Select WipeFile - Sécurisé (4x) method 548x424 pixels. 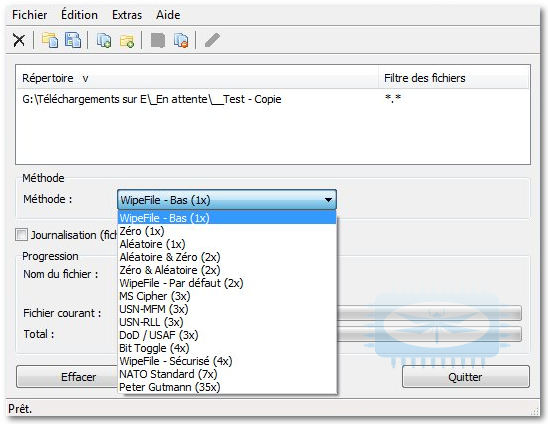point(227,361)
